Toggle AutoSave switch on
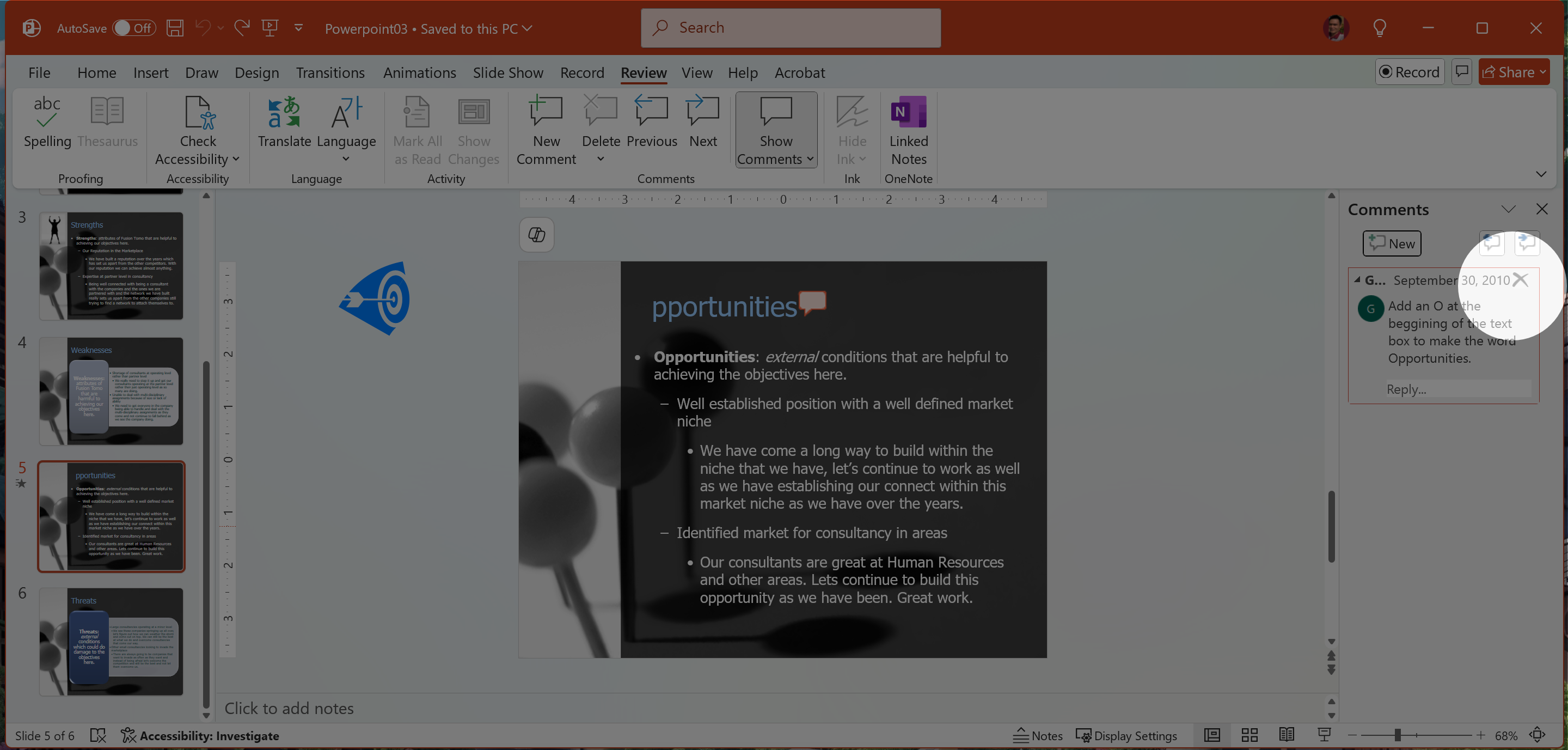The height and width of the screenshot is (750, 1568). pyautogui.click(x=134, y=28)
